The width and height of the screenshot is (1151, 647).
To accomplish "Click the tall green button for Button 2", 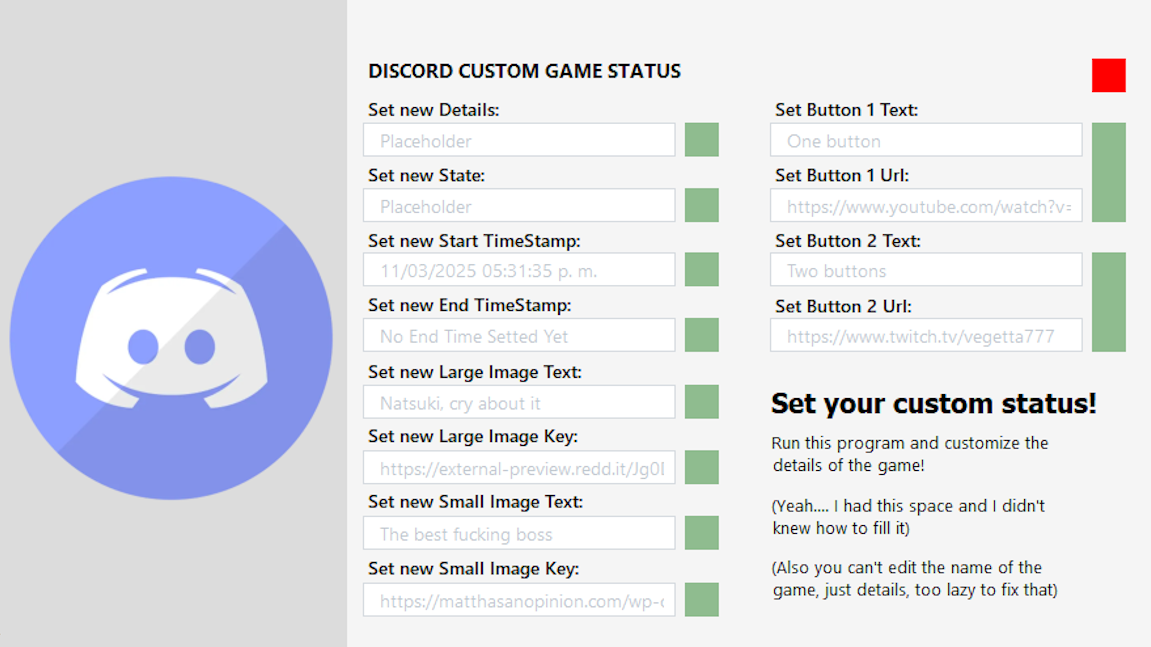I will 1108,302.
